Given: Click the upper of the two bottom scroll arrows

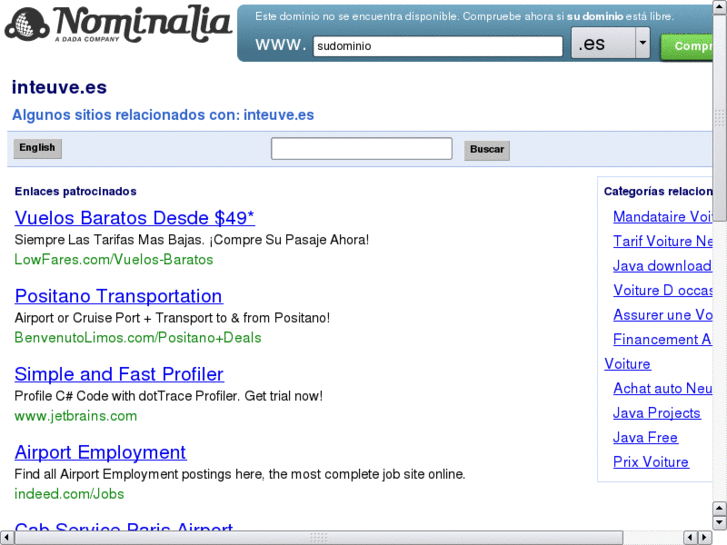Looking at the screenshot, I should [720, 508].
